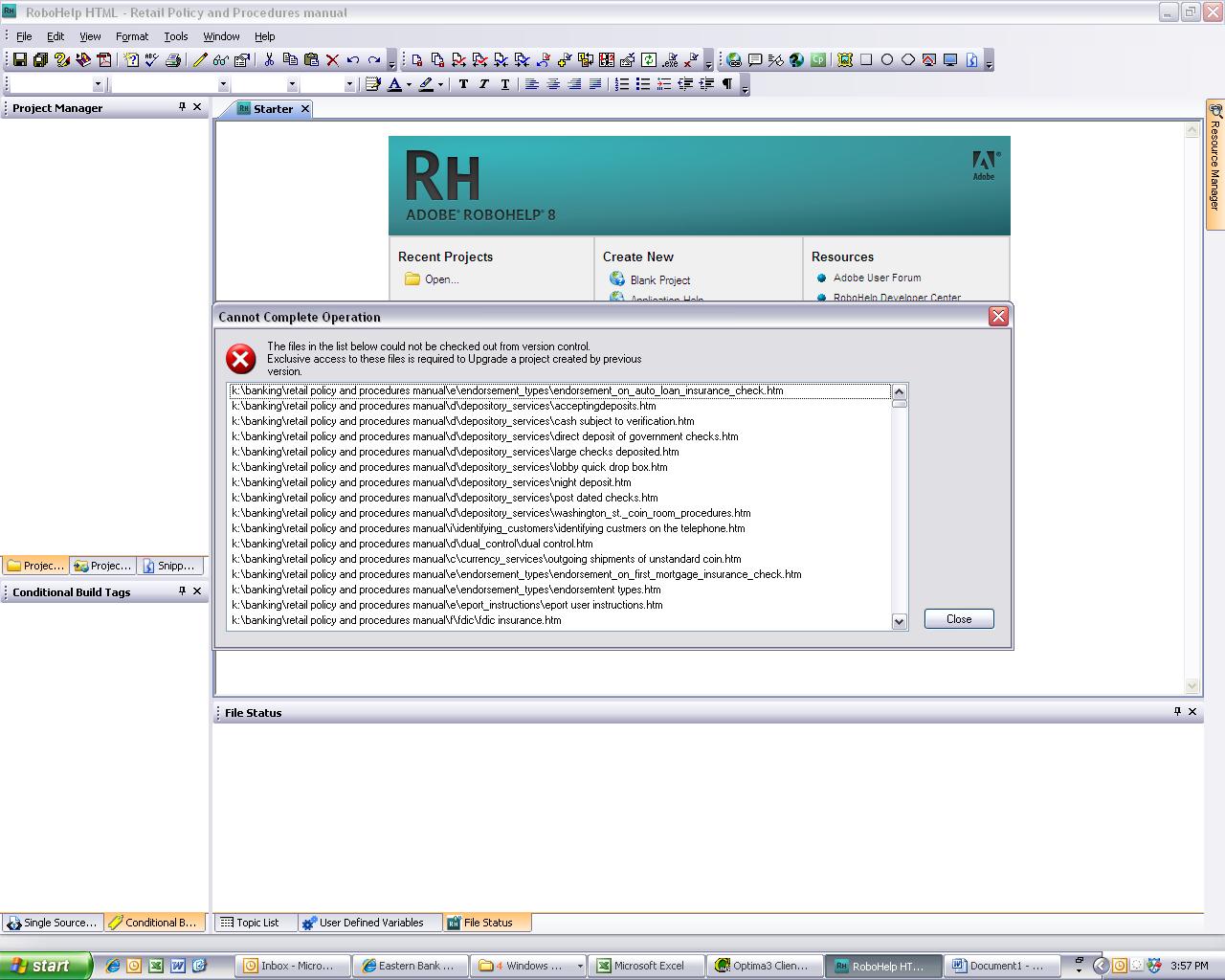The height and width of the screenshot is (980, 1225).
Task: Toggle the numbered list icon
Action: point(622,84)
